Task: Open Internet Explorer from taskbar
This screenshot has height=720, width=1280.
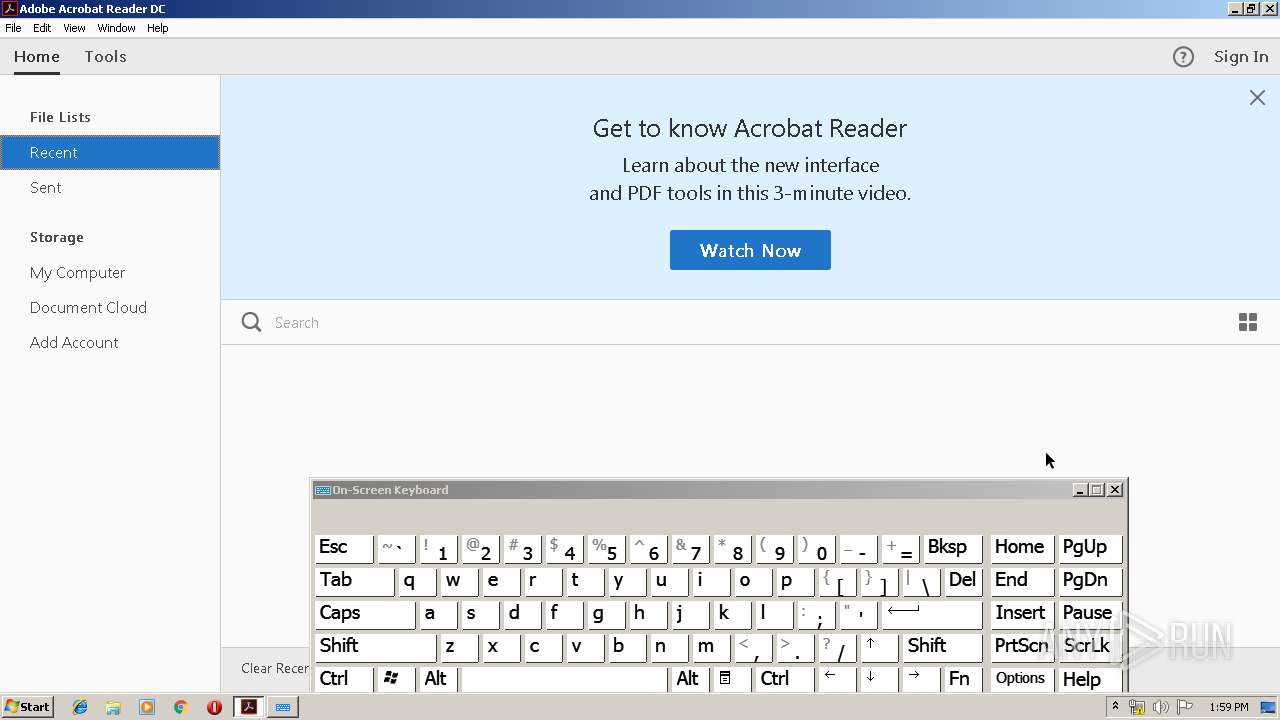Action: pos(80,707)
